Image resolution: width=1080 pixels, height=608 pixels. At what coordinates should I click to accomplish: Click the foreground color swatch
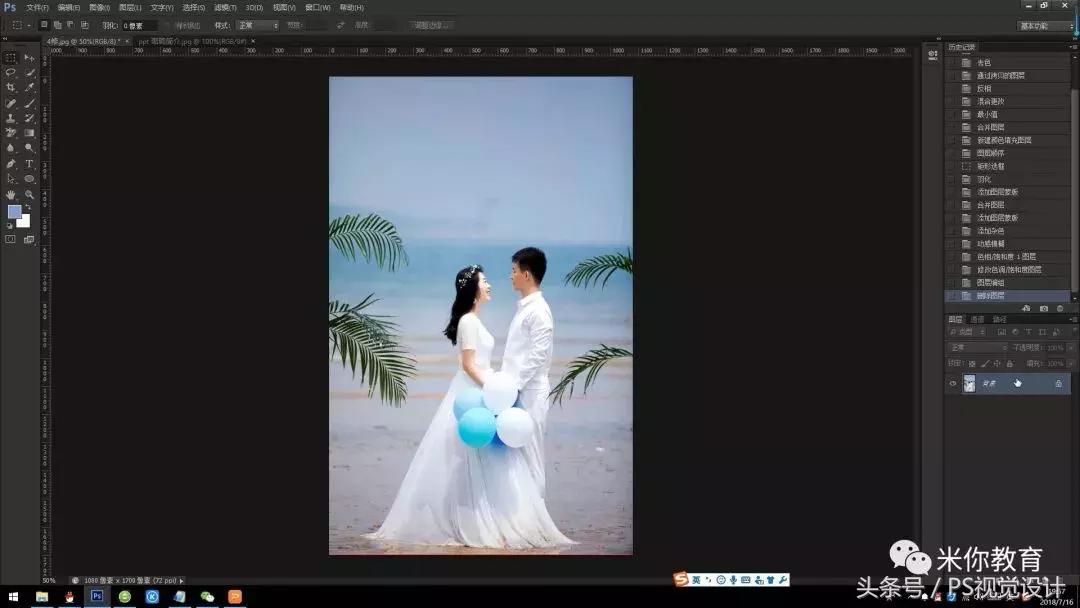14,213
